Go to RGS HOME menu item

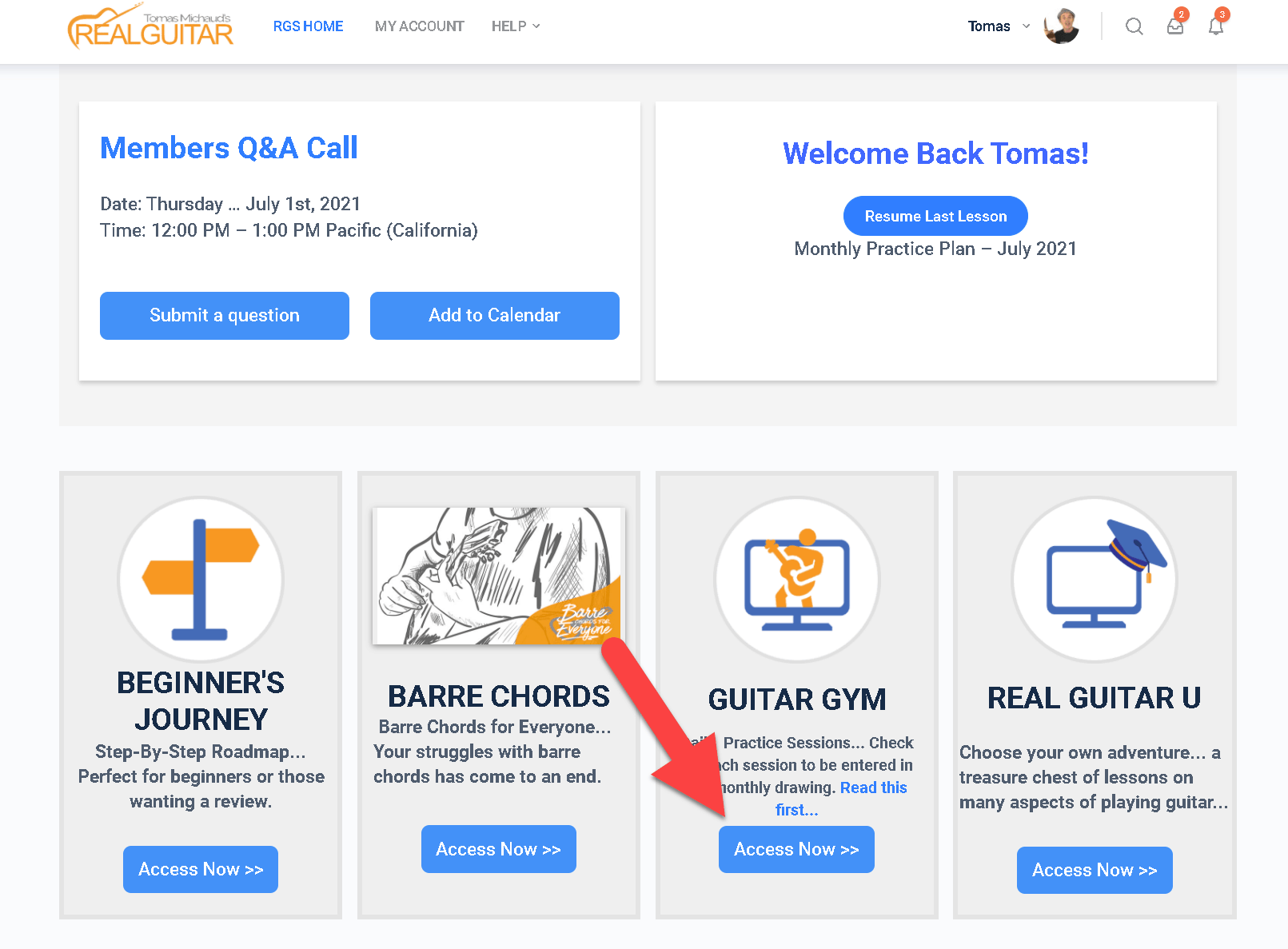pyautogui.click(x=308, y=26)
